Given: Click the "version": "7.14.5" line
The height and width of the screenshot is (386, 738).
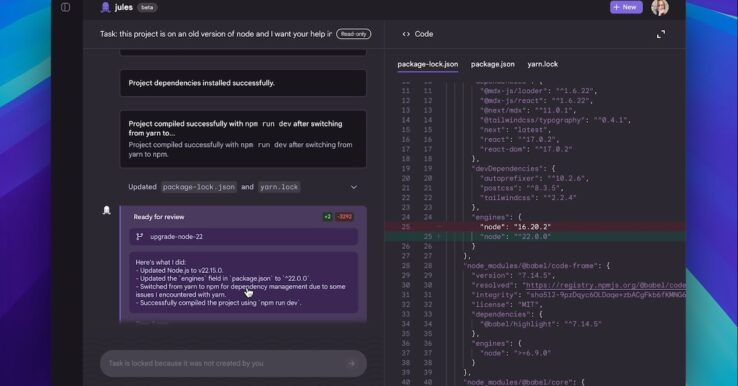Looking at the screenshot, I should [513, 275].
